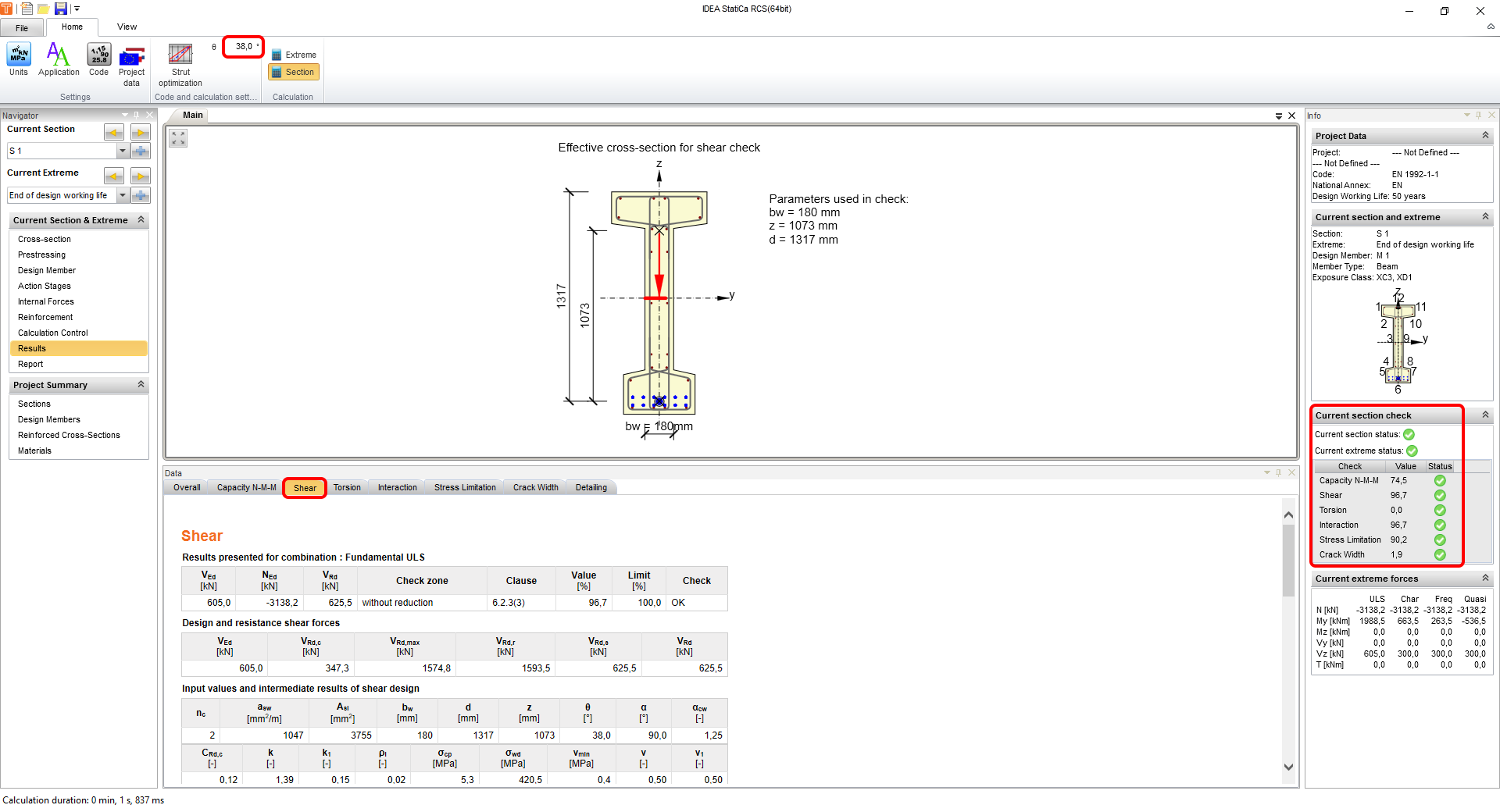Collapse the Project Summary panel
1500x812 pixels.
tap(141, 384)
